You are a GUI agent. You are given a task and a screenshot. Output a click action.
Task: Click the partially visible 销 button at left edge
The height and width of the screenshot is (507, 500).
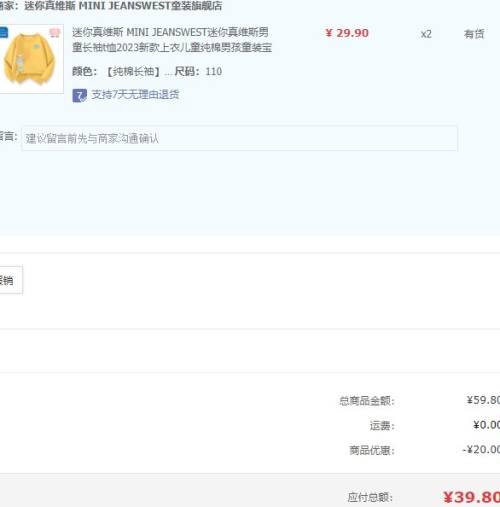pos(11,280)
